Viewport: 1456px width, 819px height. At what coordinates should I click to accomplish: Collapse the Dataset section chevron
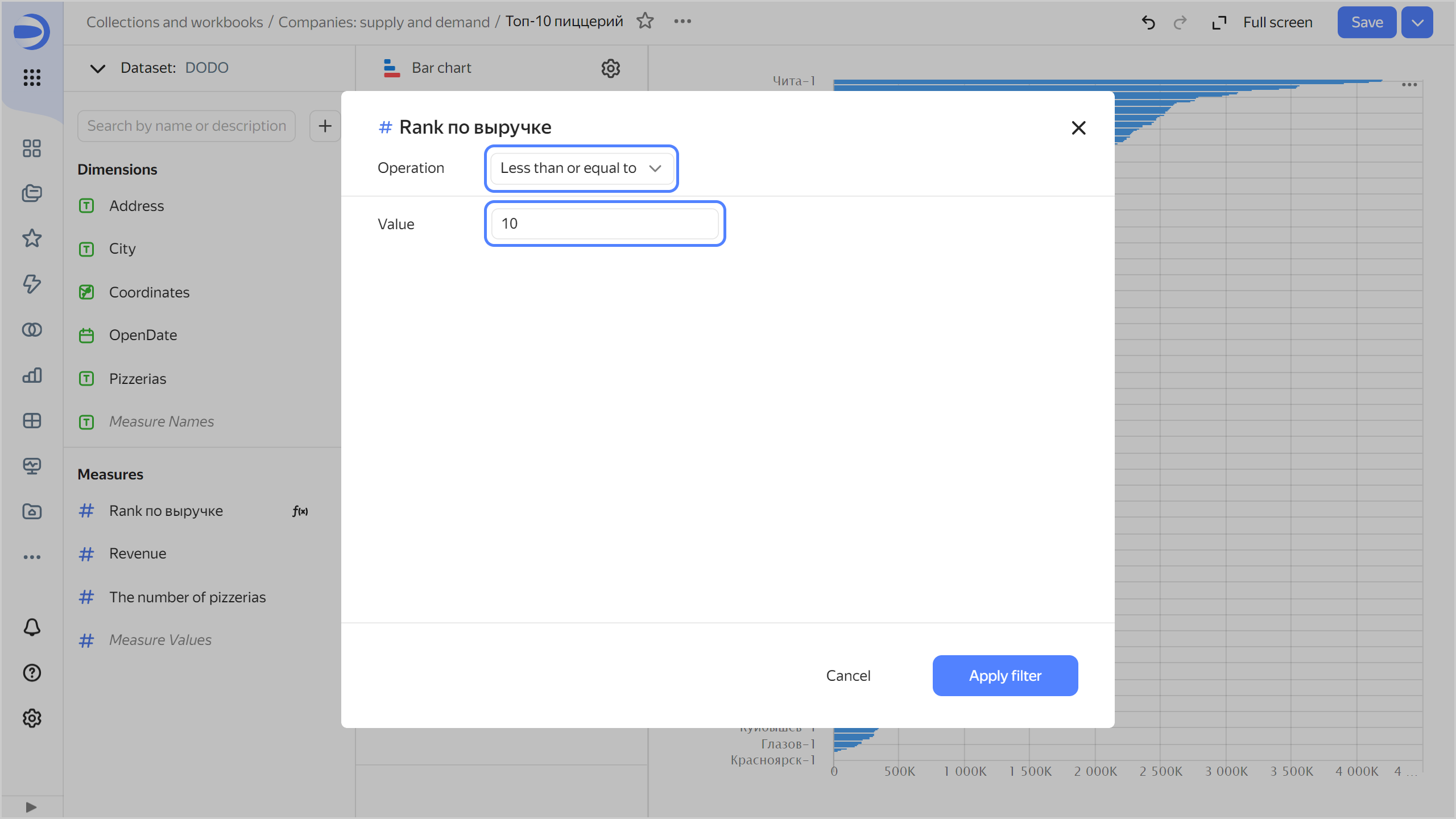pos(98,68)
